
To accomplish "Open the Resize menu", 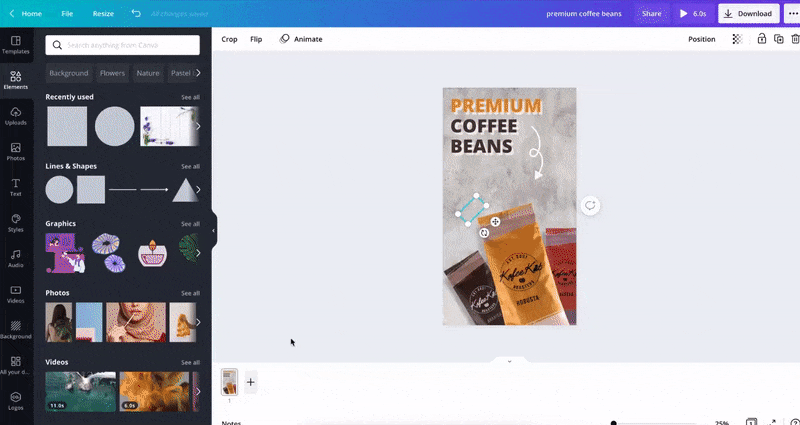I will point(103,14).
